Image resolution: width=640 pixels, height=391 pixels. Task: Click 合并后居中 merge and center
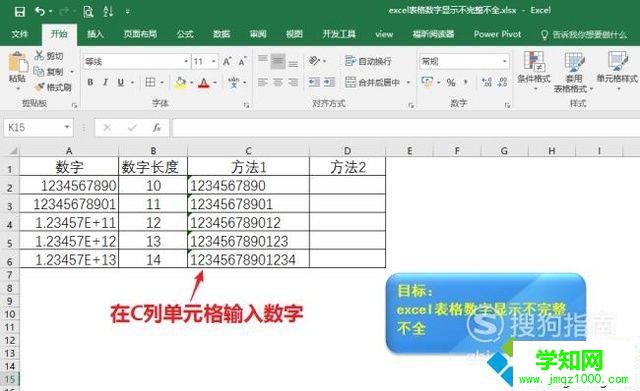(372, 82)
